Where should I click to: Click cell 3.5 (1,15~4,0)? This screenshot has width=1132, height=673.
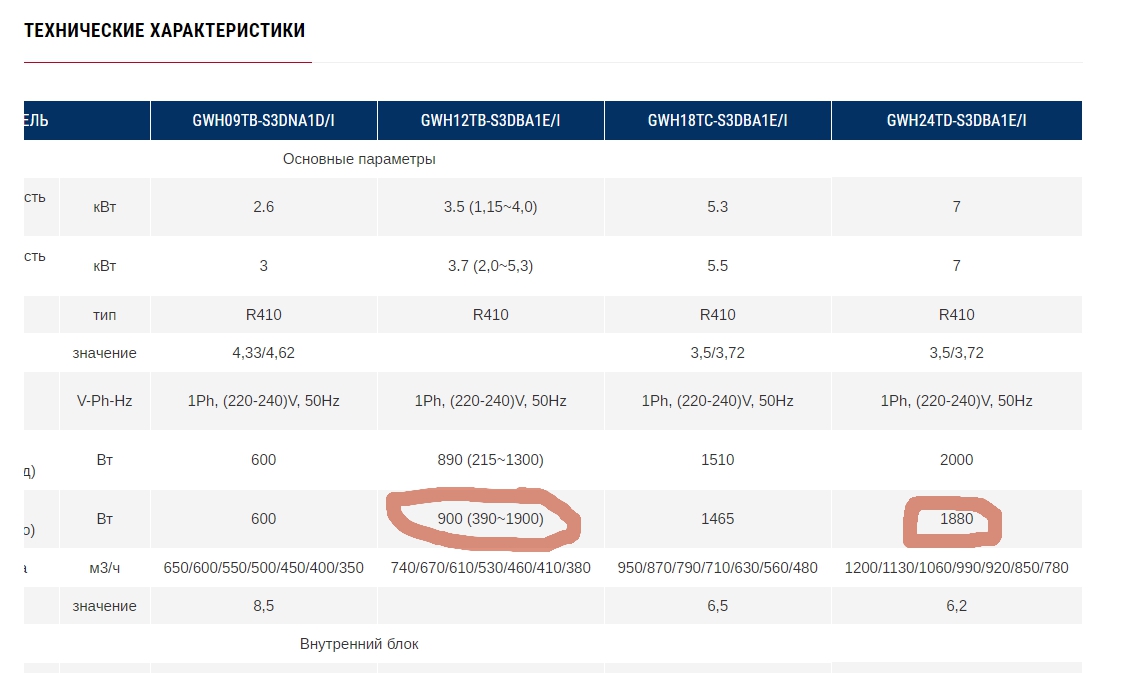coord(490,207)
